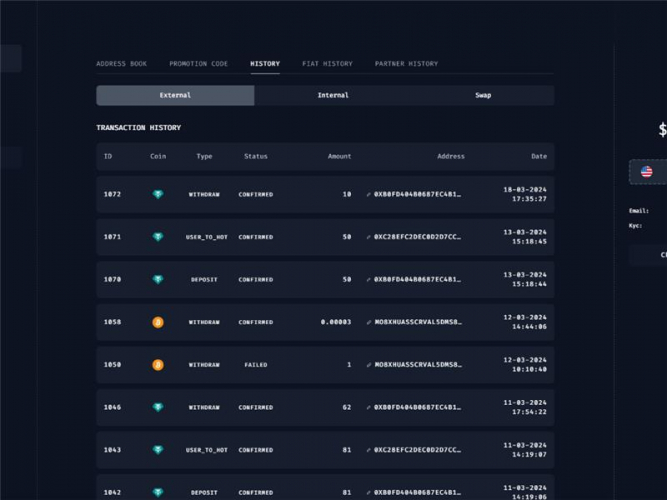This screenshot has width=667, height=500.
Task: Select transaction ID 1046
Action: click(x=112, y=407)
